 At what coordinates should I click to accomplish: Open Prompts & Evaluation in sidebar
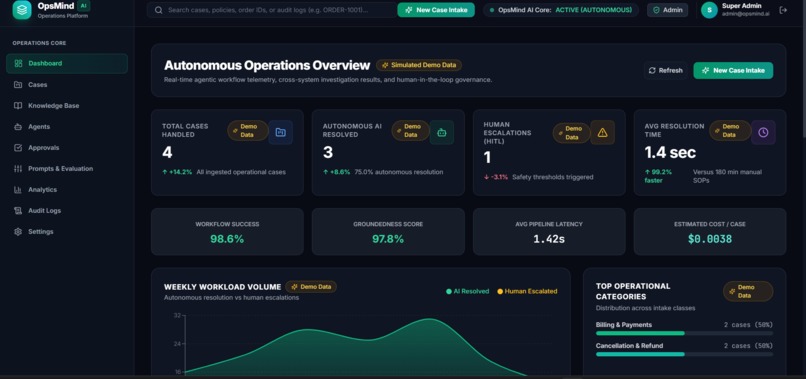coord(67,169)
